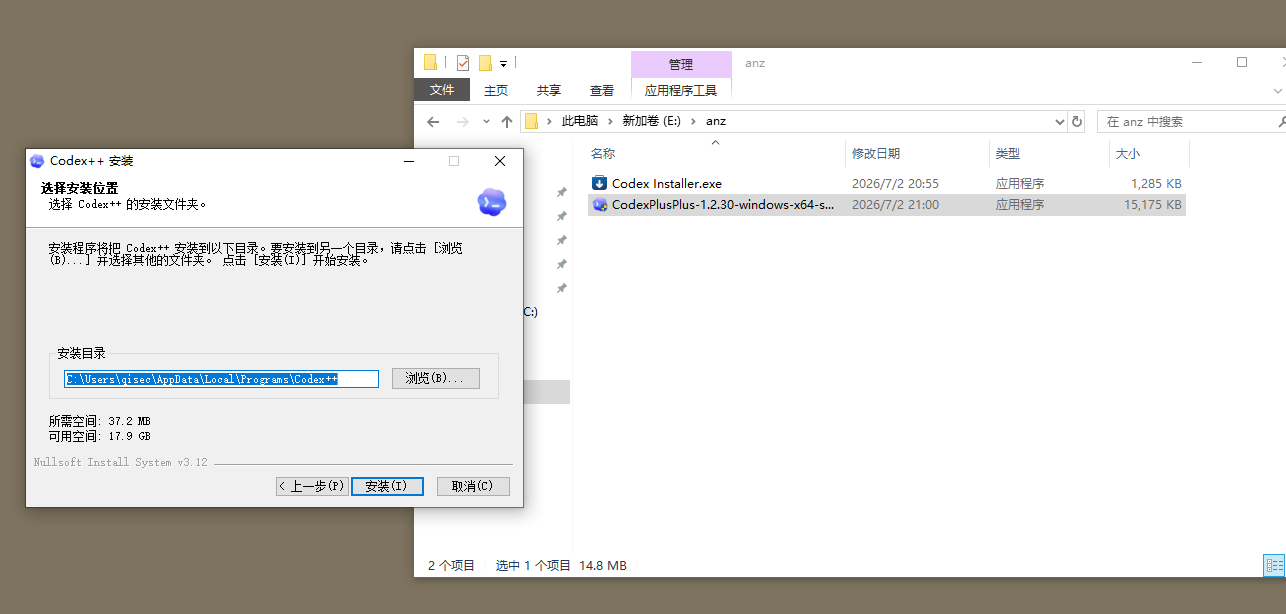Click the 安装(I) install button
Image resolution: width=1286 pixels, height=614 pixels.
(x=387, y=486)
